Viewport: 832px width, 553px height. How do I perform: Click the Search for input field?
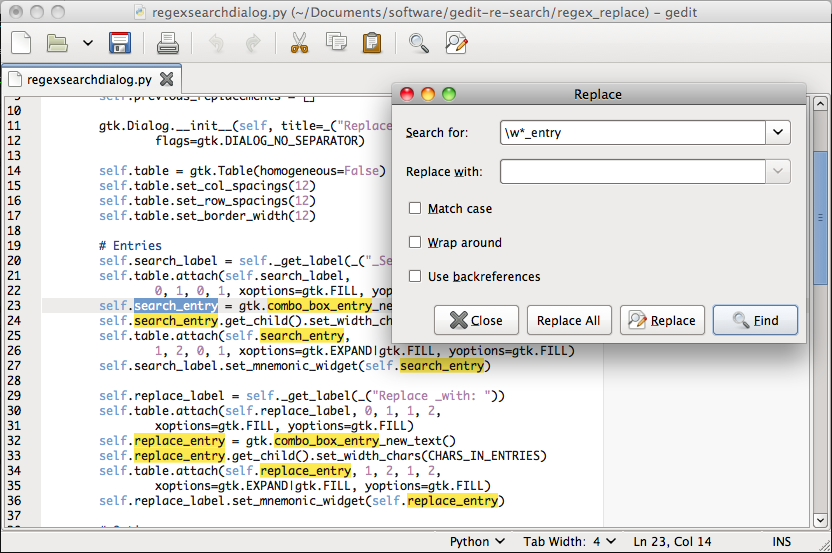pyautogui.click(x=632, y=133)
